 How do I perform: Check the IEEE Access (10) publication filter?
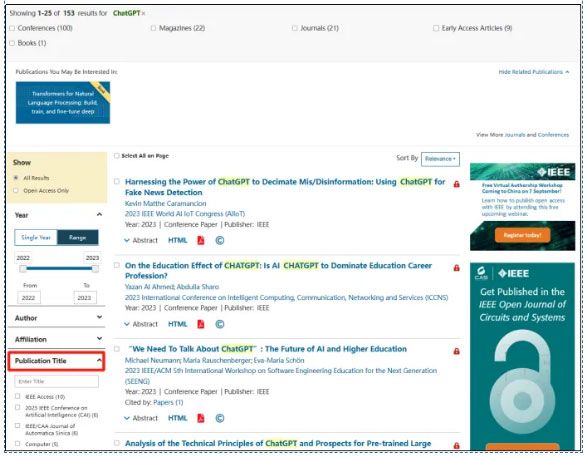click(x=18, y=396)
